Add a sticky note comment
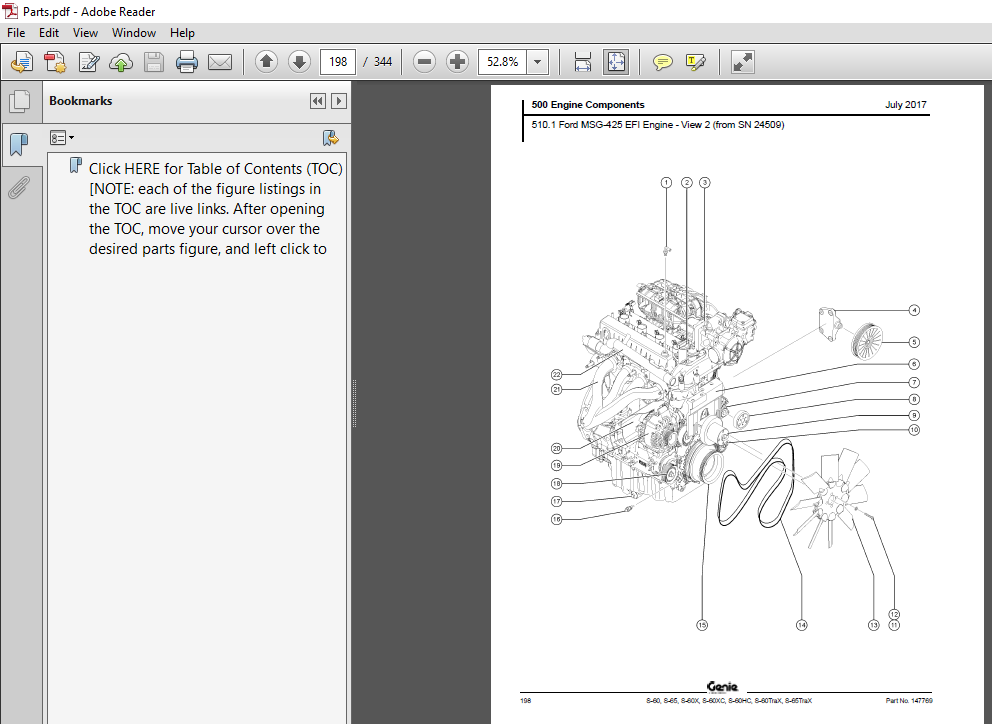 pos(662,62)
